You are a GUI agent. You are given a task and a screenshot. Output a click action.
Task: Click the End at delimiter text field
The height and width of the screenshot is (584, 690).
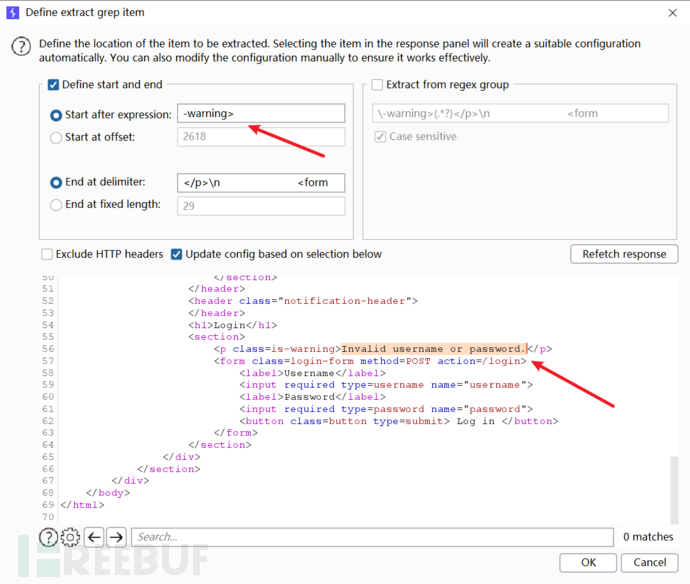[x=260, y=183]
